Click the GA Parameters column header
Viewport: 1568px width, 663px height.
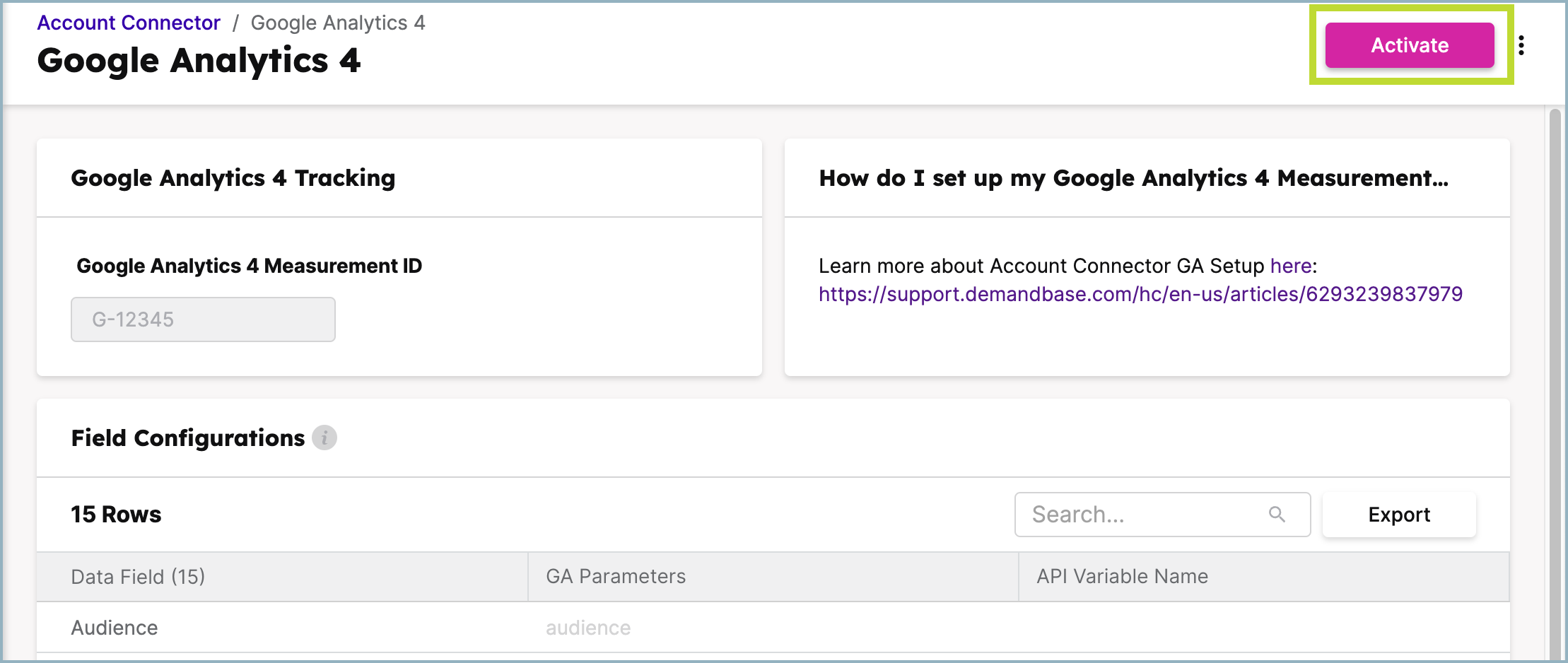click(615, 577)
